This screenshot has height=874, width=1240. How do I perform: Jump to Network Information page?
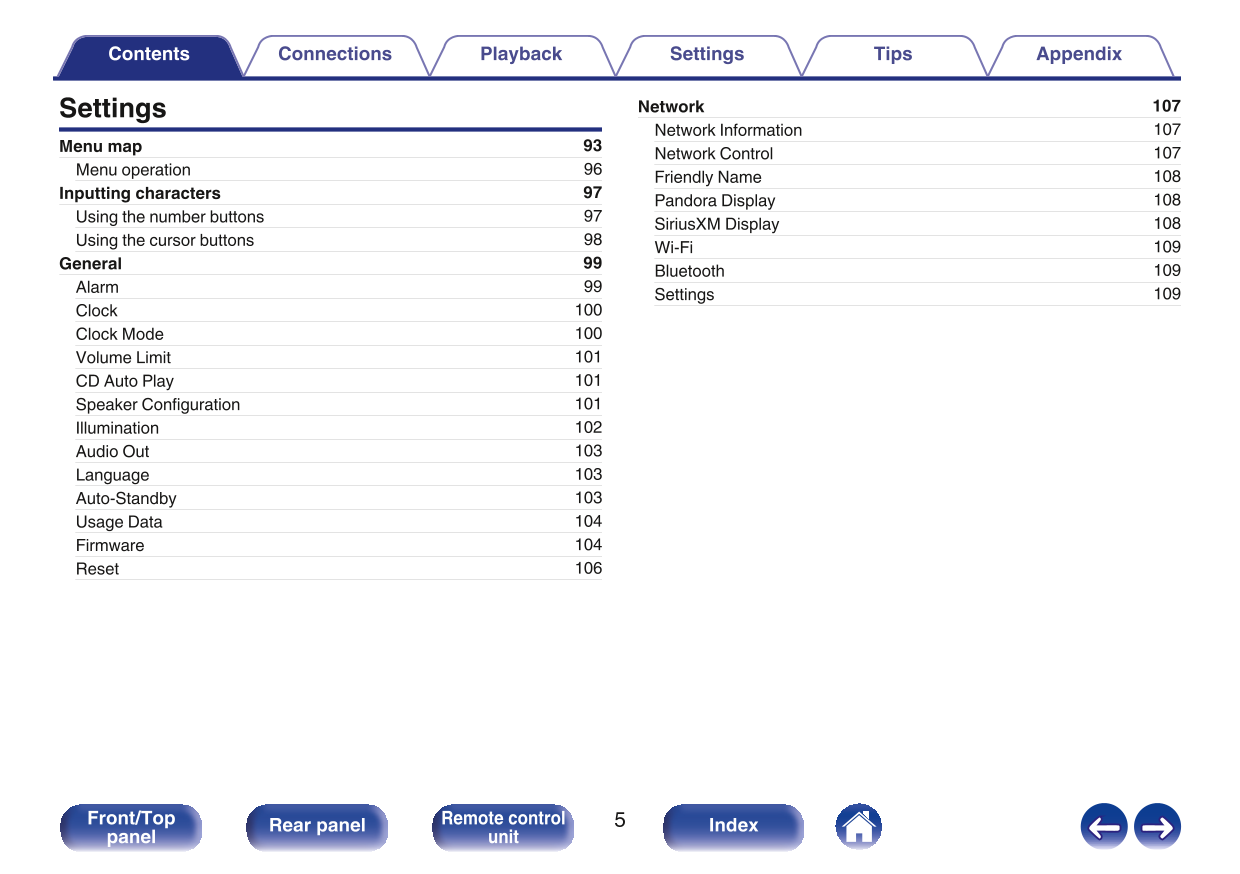pos(728,130)
